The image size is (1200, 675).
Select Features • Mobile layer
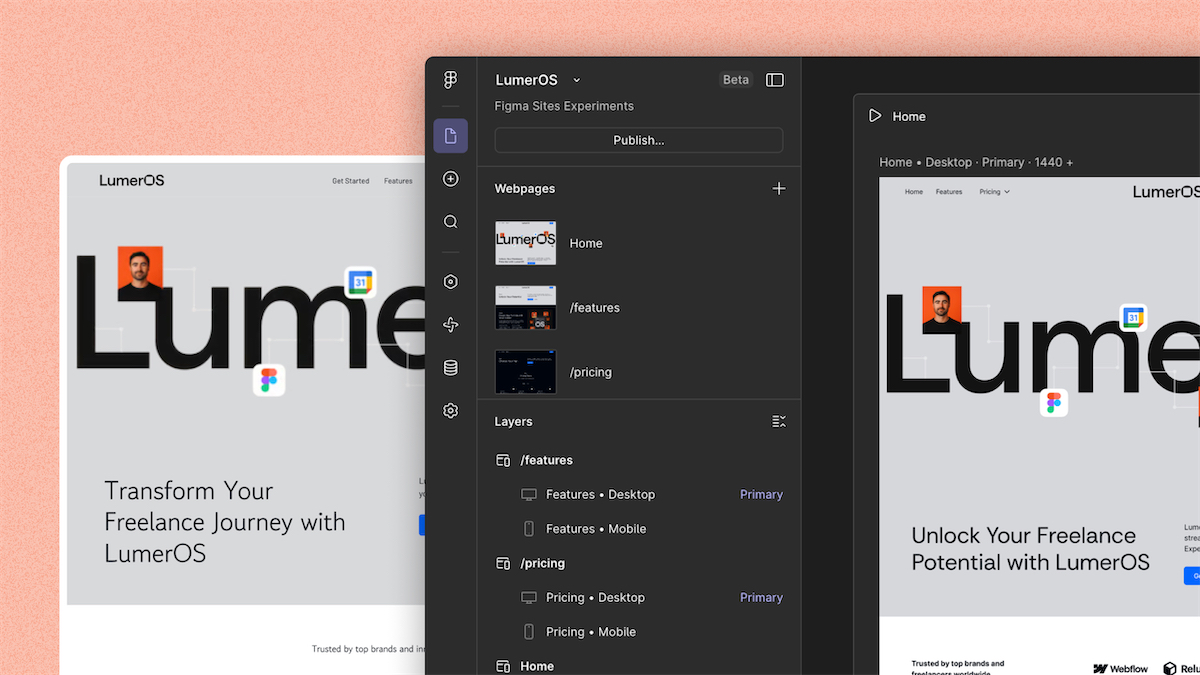(x=640, y=529)
